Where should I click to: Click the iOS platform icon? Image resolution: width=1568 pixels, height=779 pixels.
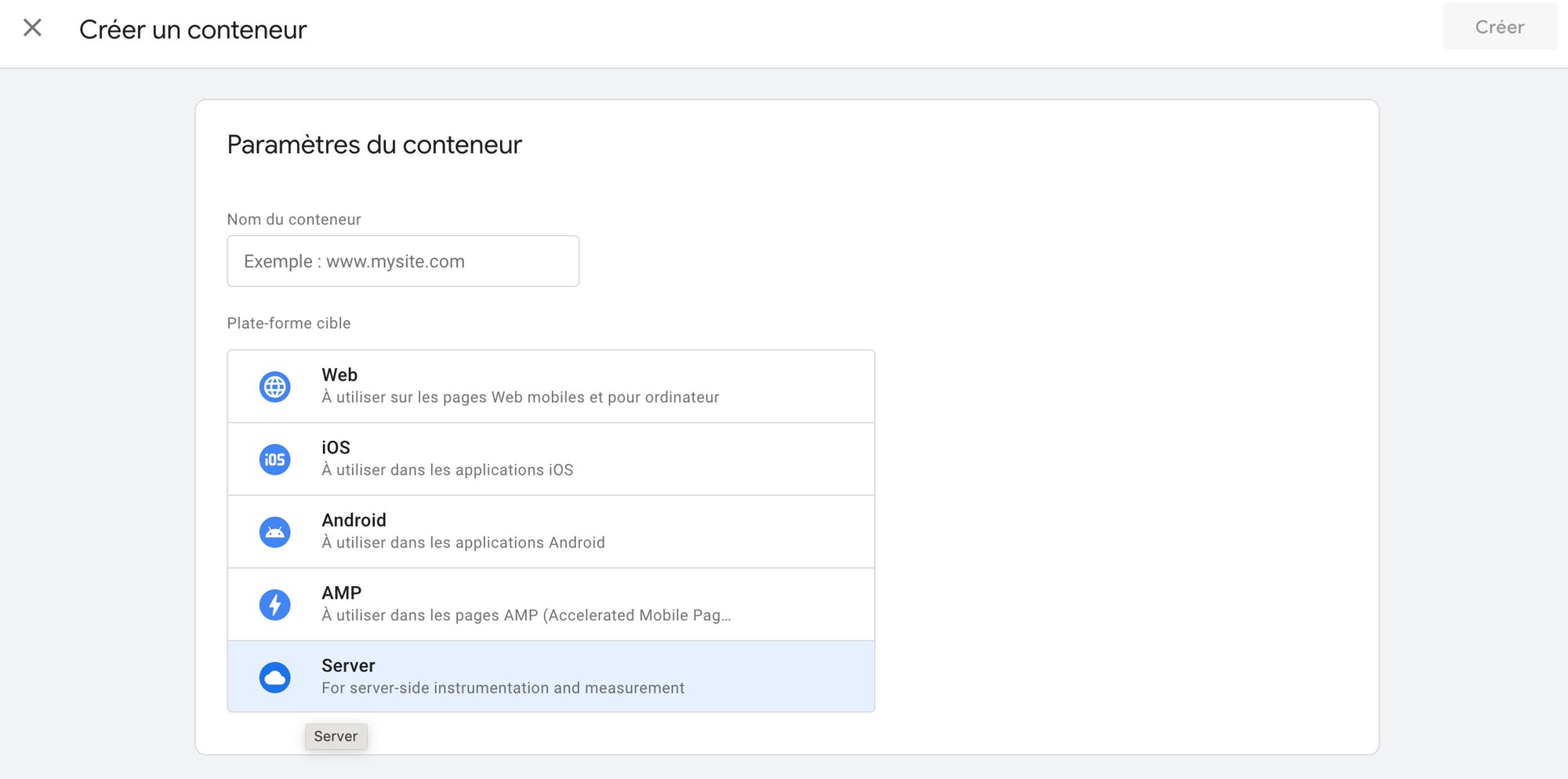click(x=275, y=460)
